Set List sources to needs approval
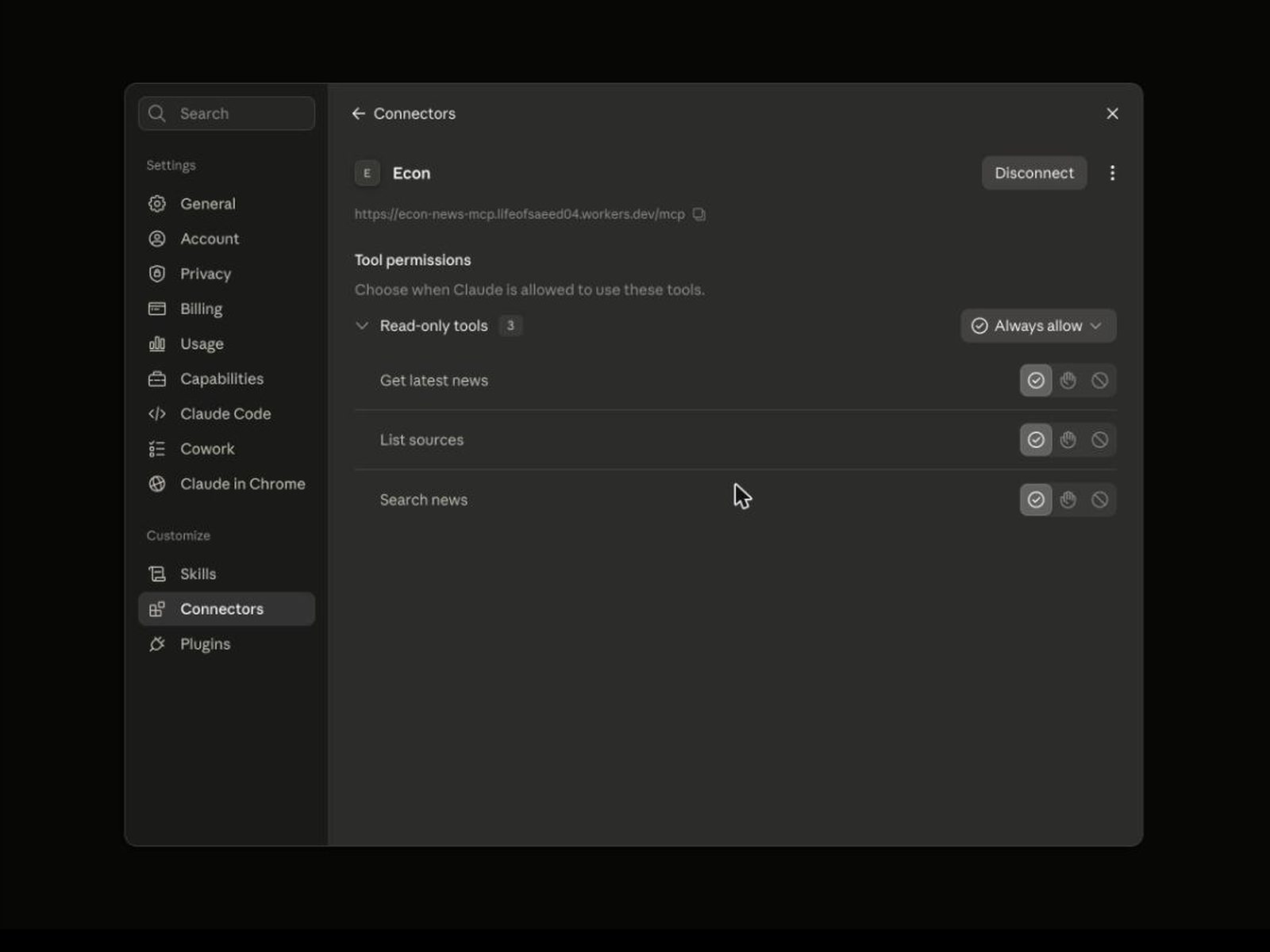Screen dimensions: 1270x952 pyautogui.click(x=1068, y=440)
